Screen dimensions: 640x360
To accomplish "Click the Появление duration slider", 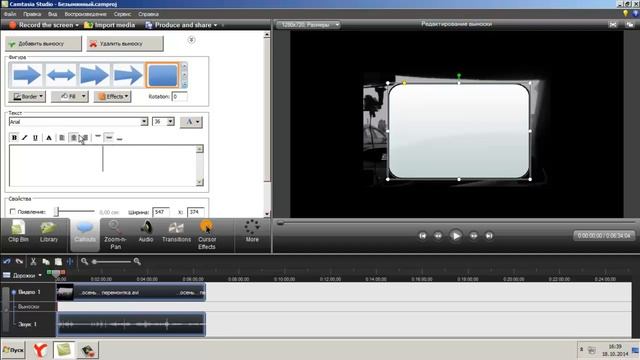I will (75, 211).
